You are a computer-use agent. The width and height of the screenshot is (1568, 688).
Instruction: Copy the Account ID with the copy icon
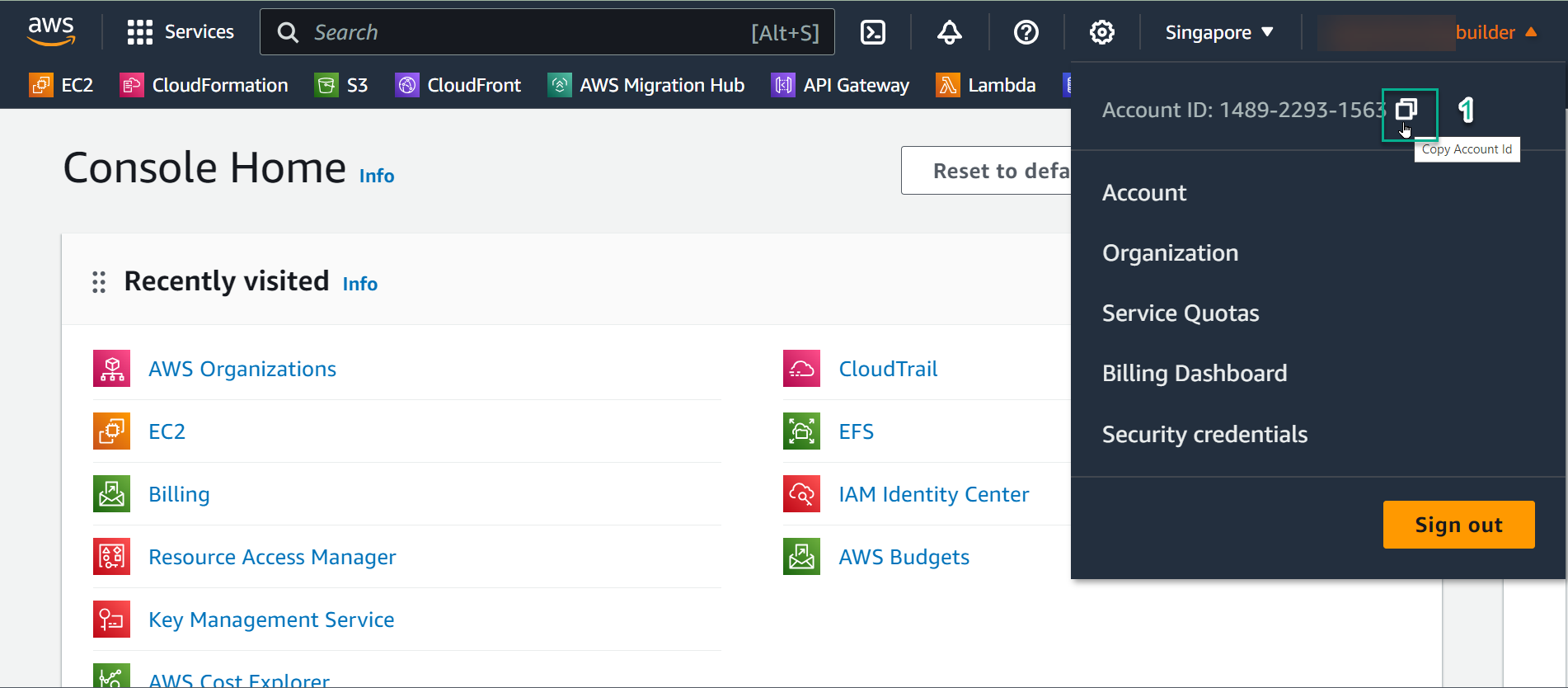pos(1406,109)
